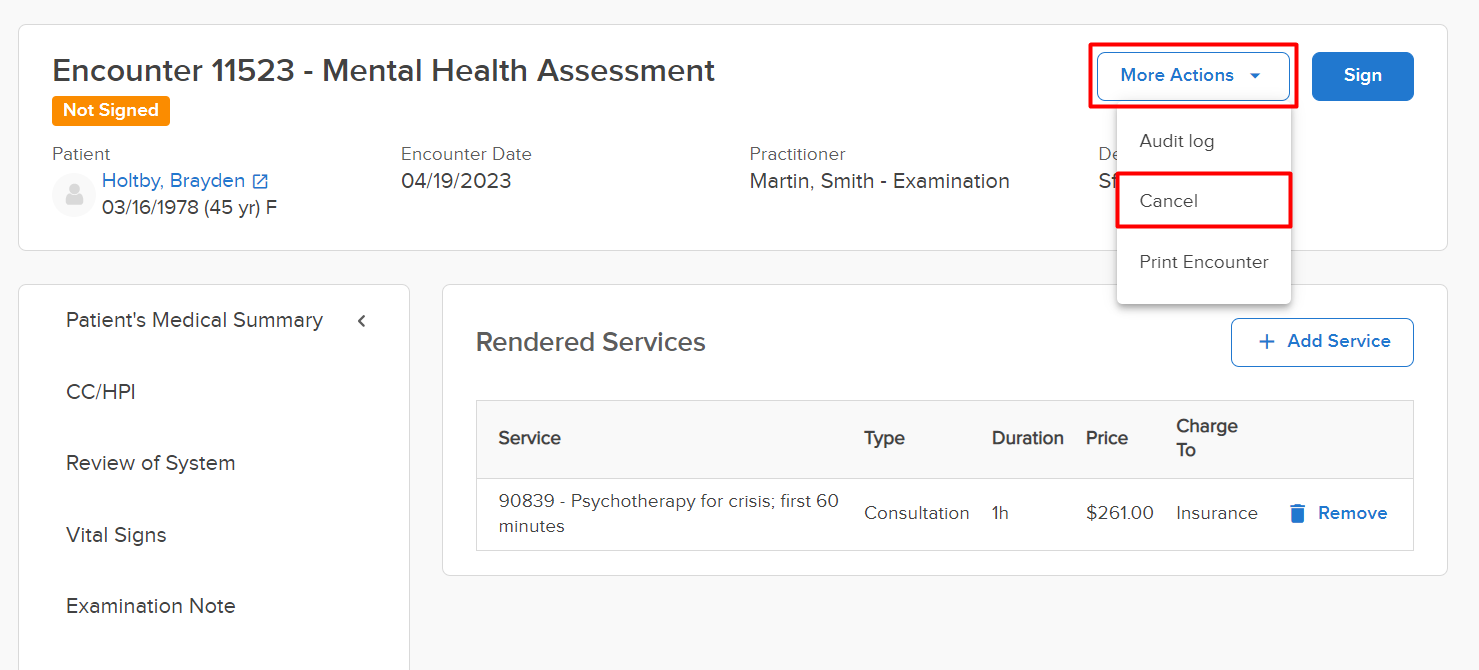This screenshot has height=670, width=1479.
Task: Open the CC/HPI section
Action: point(101,392)
